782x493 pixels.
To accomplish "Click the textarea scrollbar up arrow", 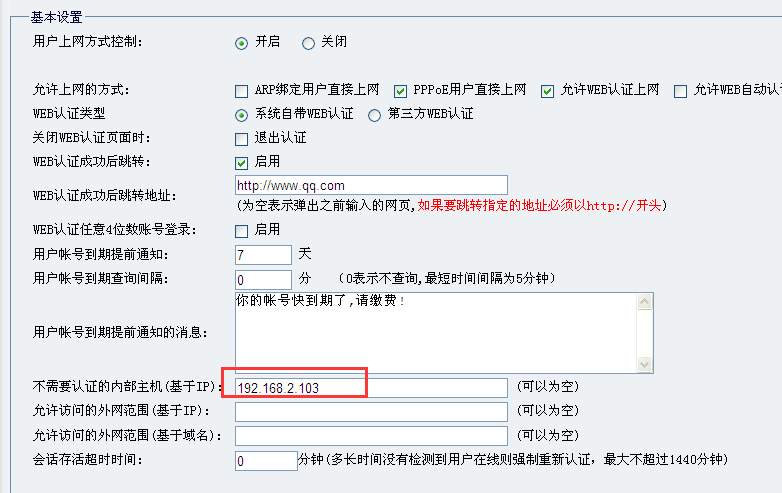I will pyautogui.click(x=645, y=301).
